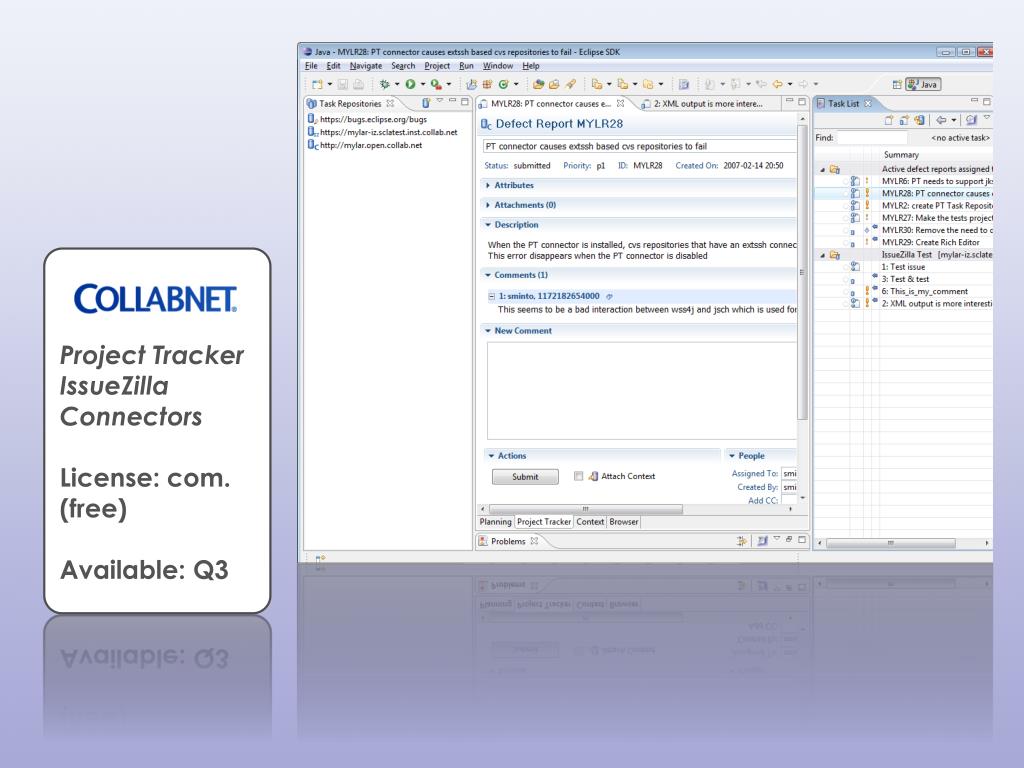
Task: Click the Focus on Workweek icon in Task List
Action: coord(971,120)
